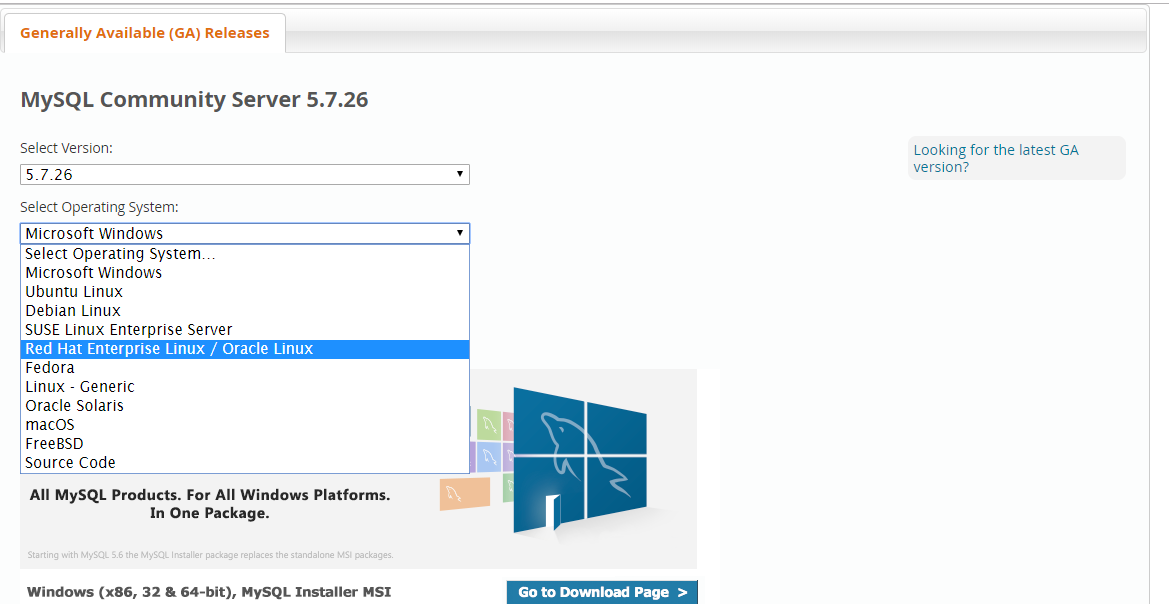Click the Windows MySQL Installer MSI title text
Viewport: 1169px width, 604px height.
(x=209, y=593)
